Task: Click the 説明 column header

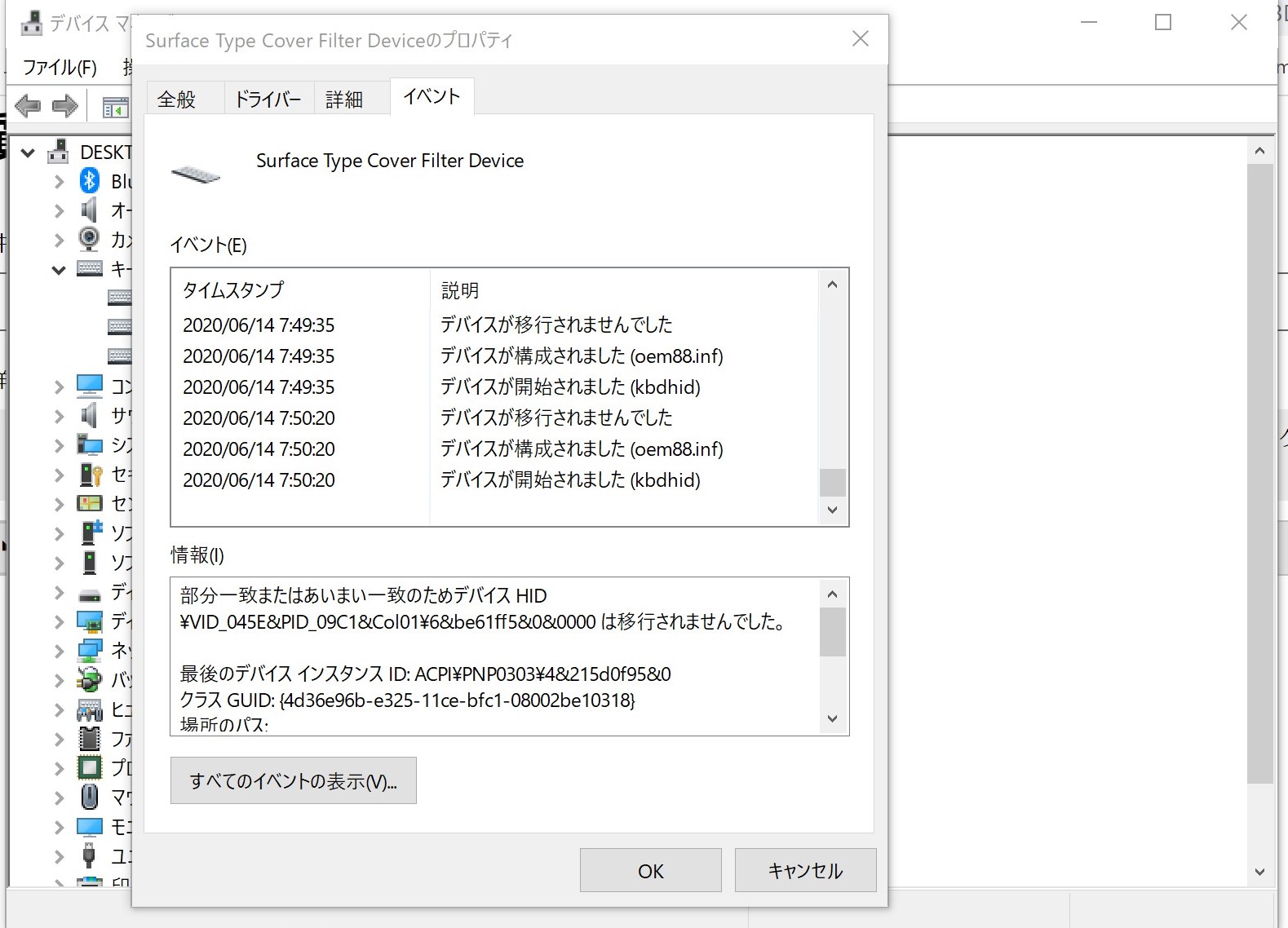Action: 624,289
